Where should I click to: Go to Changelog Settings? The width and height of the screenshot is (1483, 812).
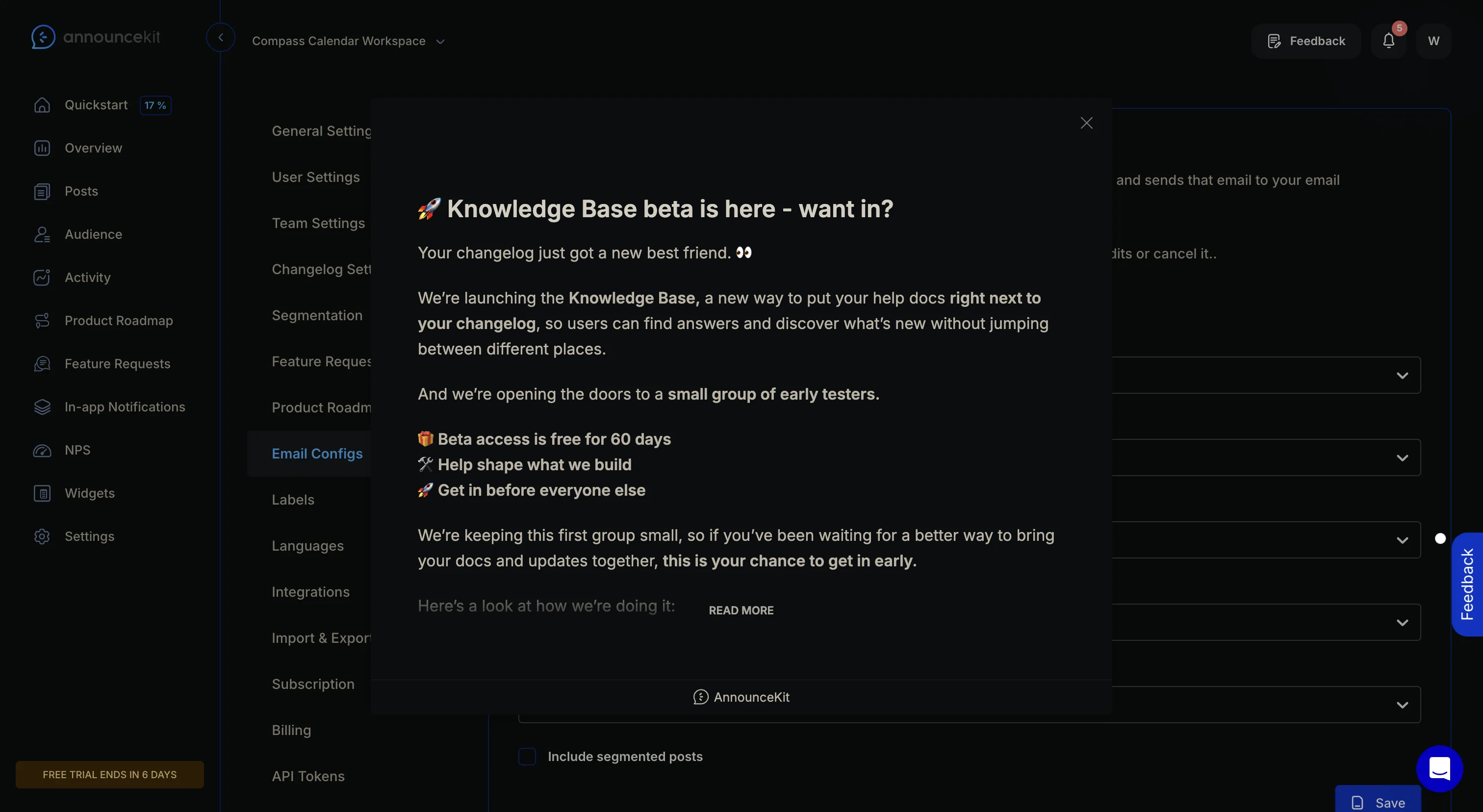(321, 269)
